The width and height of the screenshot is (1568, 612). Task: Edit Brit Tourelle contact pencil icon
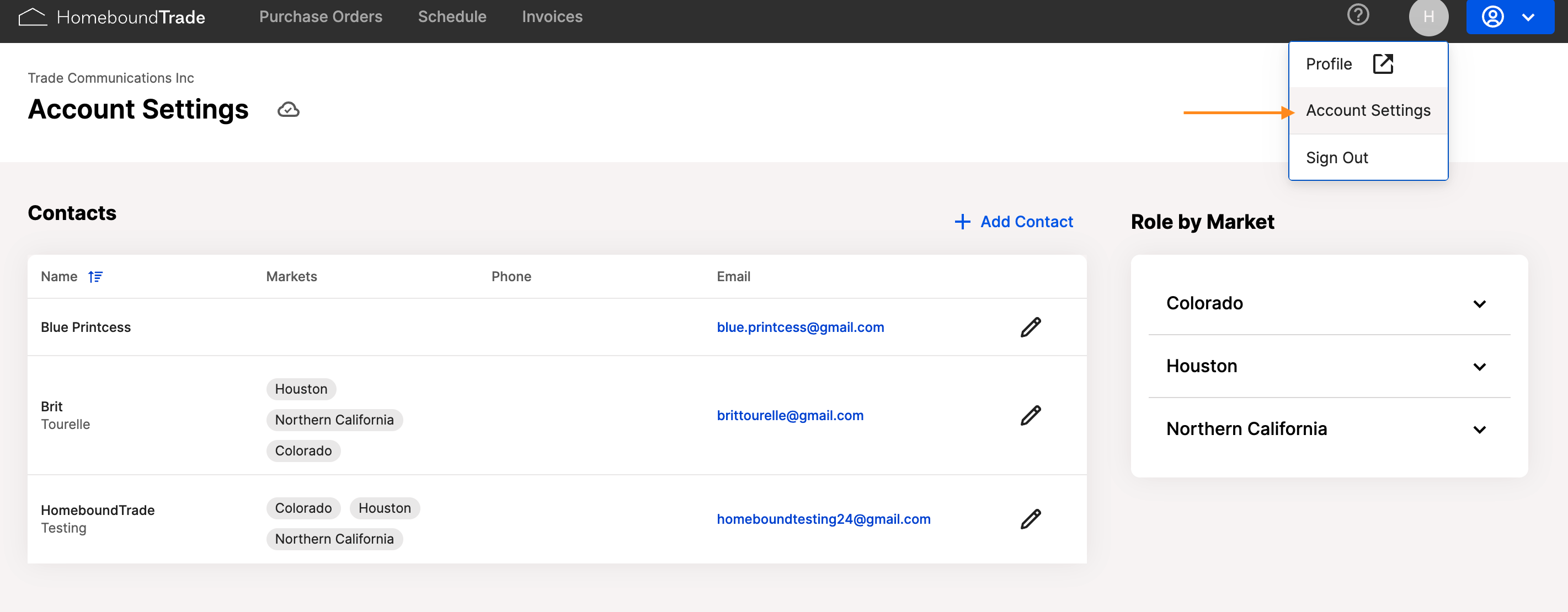(x=1031, y=416)
